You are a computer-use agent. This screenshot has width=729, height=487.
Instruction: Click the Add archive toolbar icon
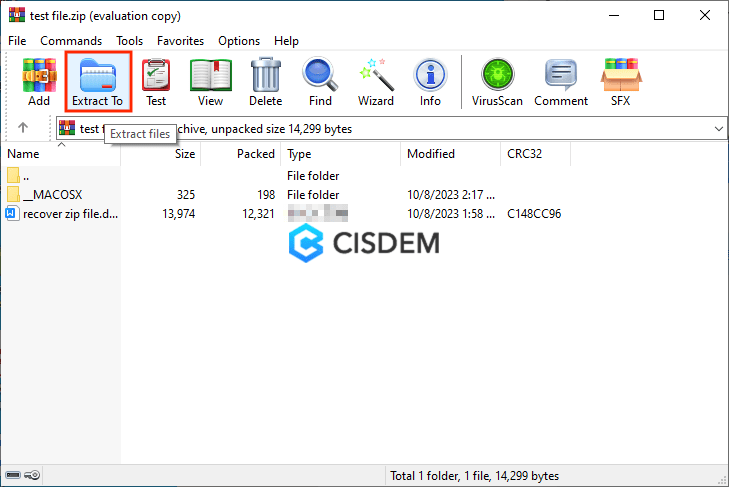click(x=39, y=82)
